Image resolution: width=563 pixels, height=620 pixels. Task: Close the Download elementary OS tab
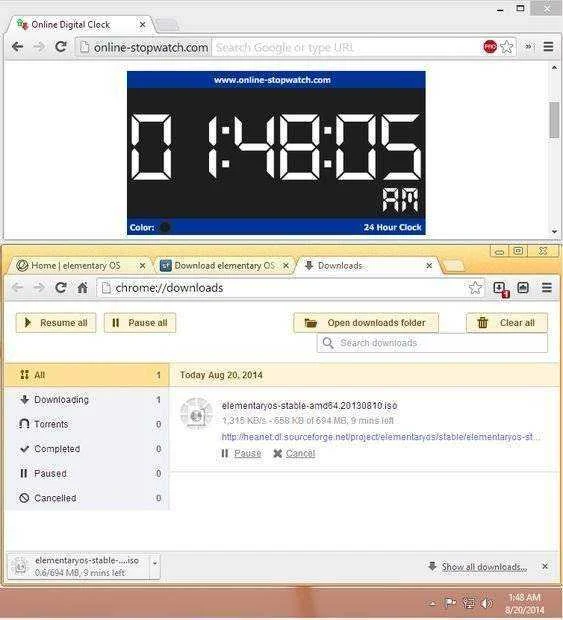286,266
